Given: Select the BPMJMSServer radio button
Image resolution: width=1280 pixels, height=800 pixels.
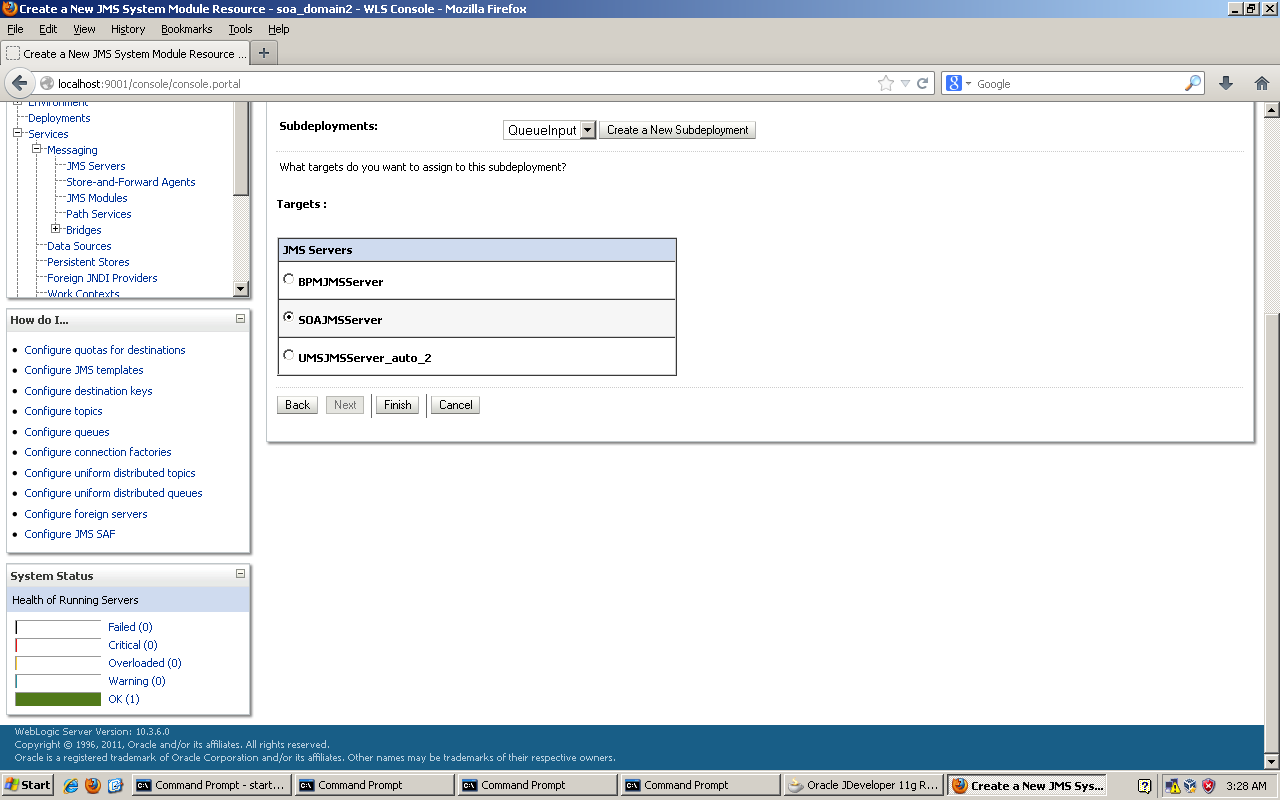Looking at the screenshot, I should 289,280.
